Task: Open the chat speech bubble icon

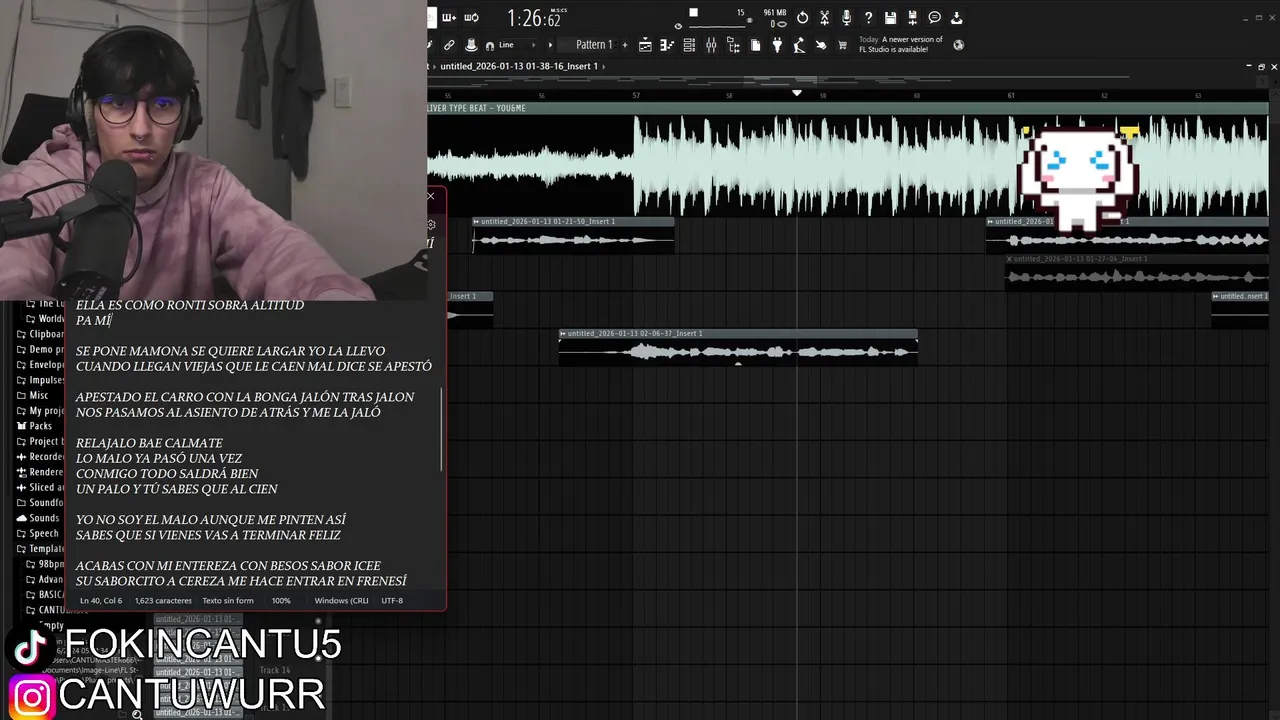Action: pos(934,18)
